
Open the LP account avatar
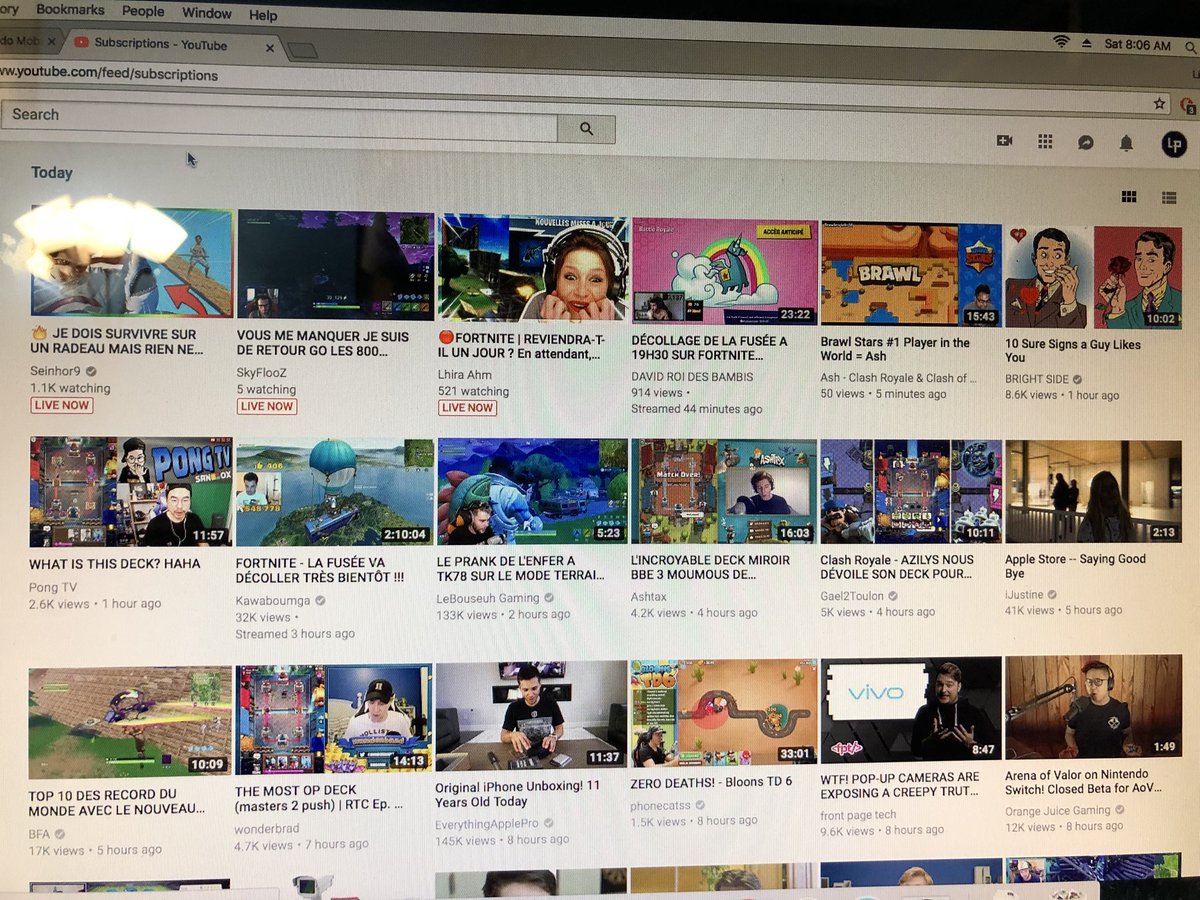pyautogui.click(x=1174, y=145)
